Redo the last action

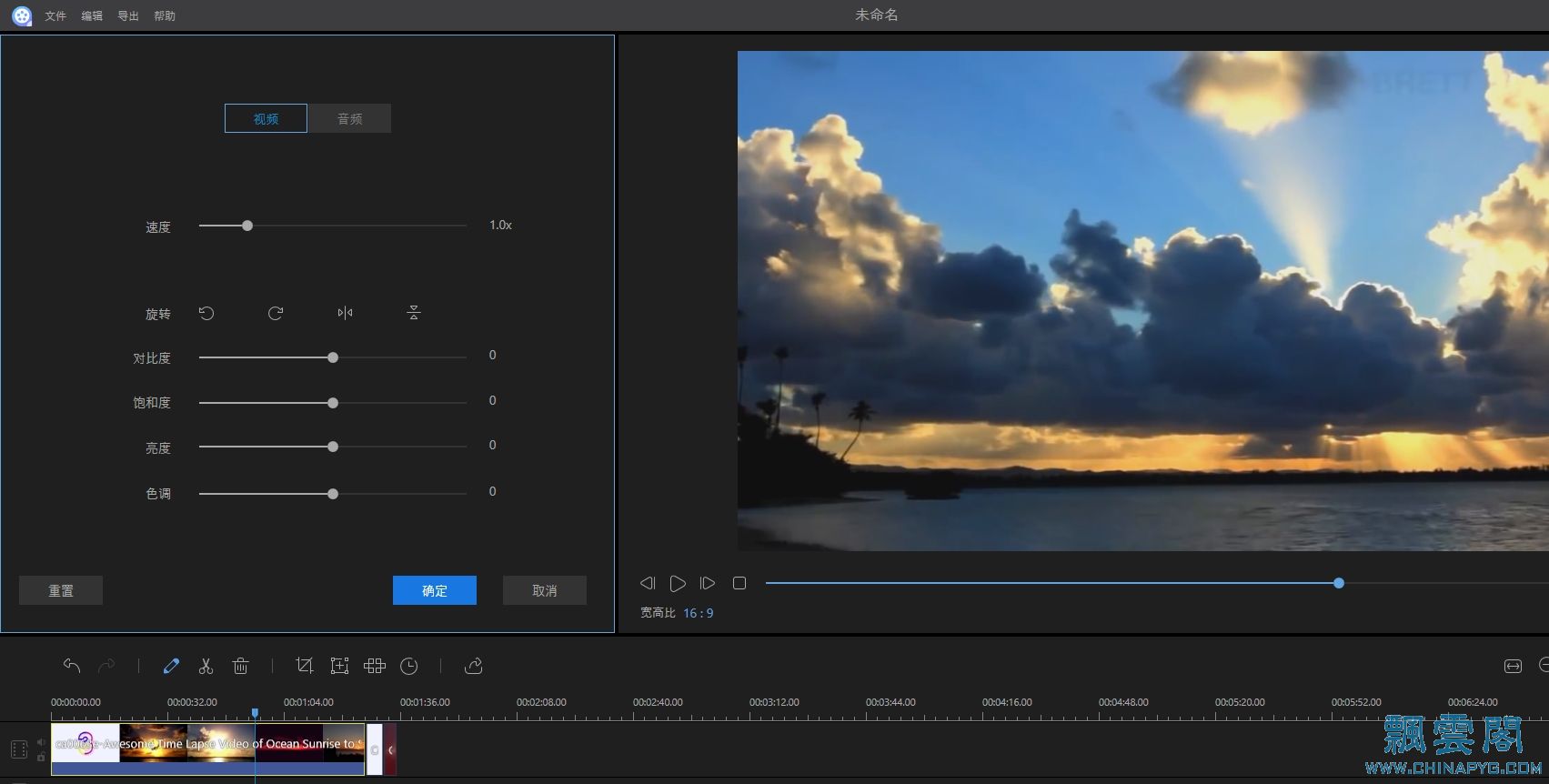pos(106,666)
